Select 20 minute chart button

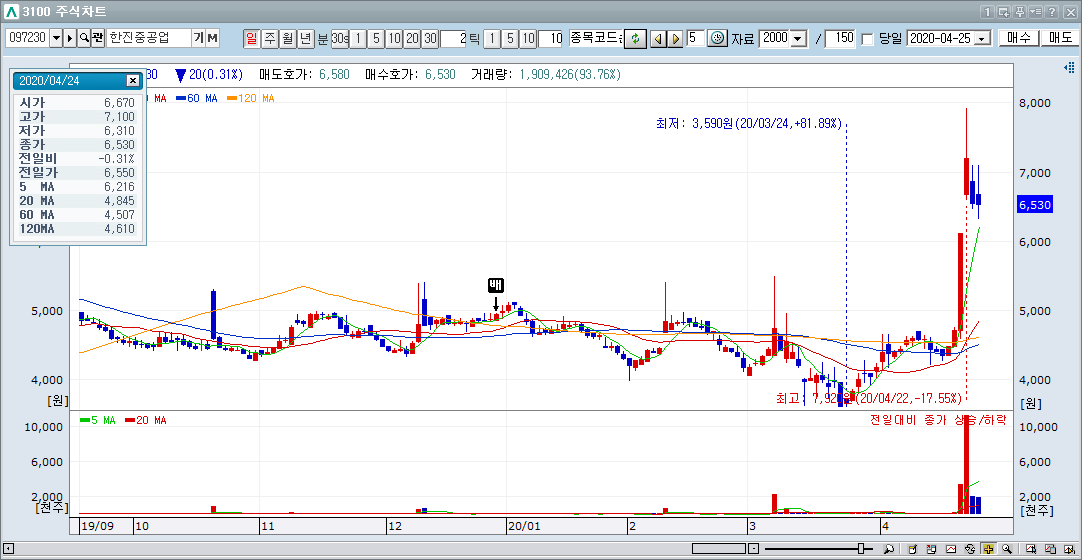click(x=412, y=39)
